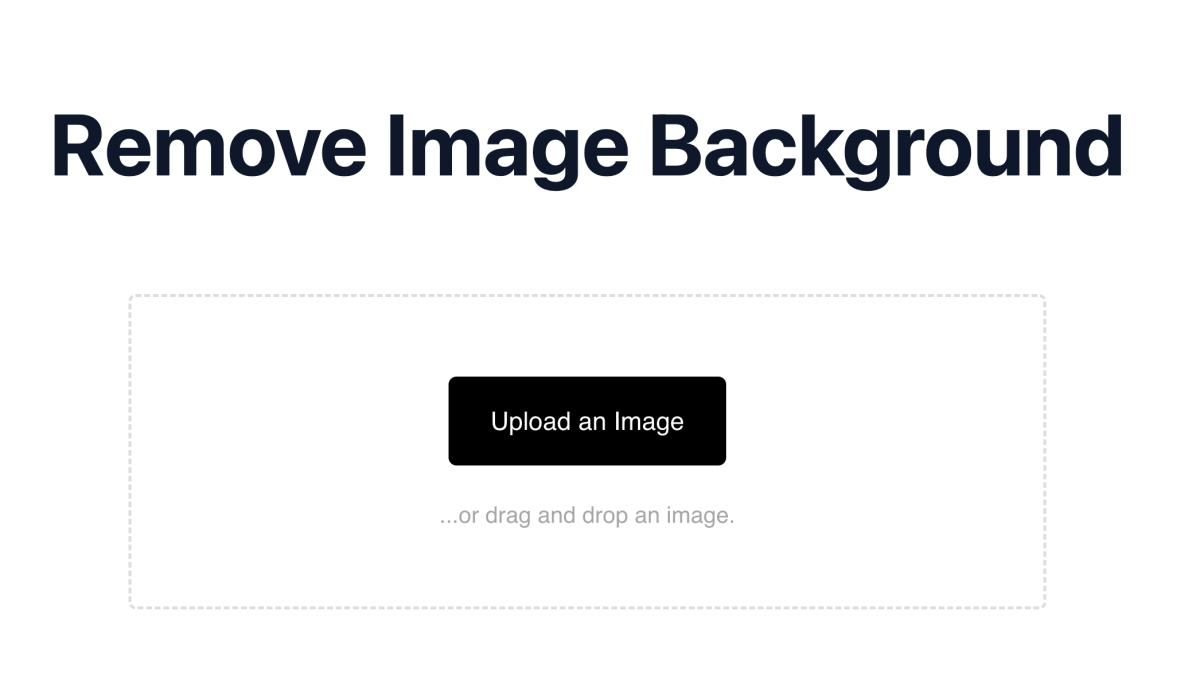
Task: Click the left dashed edge of the drop zone
Action: [x=130, y=452]
